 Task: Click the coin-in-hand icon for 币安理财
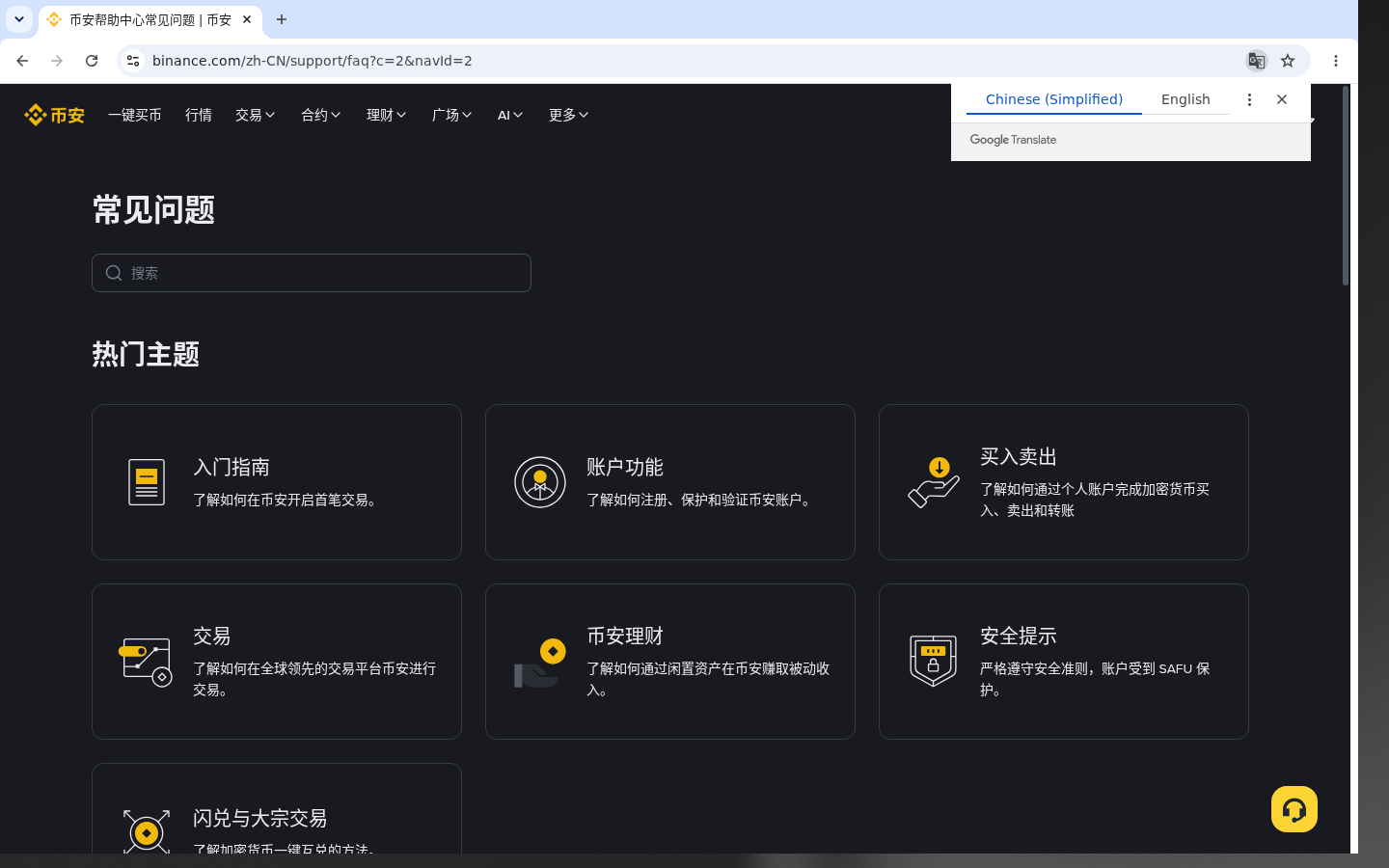click(x=539, y=663)
